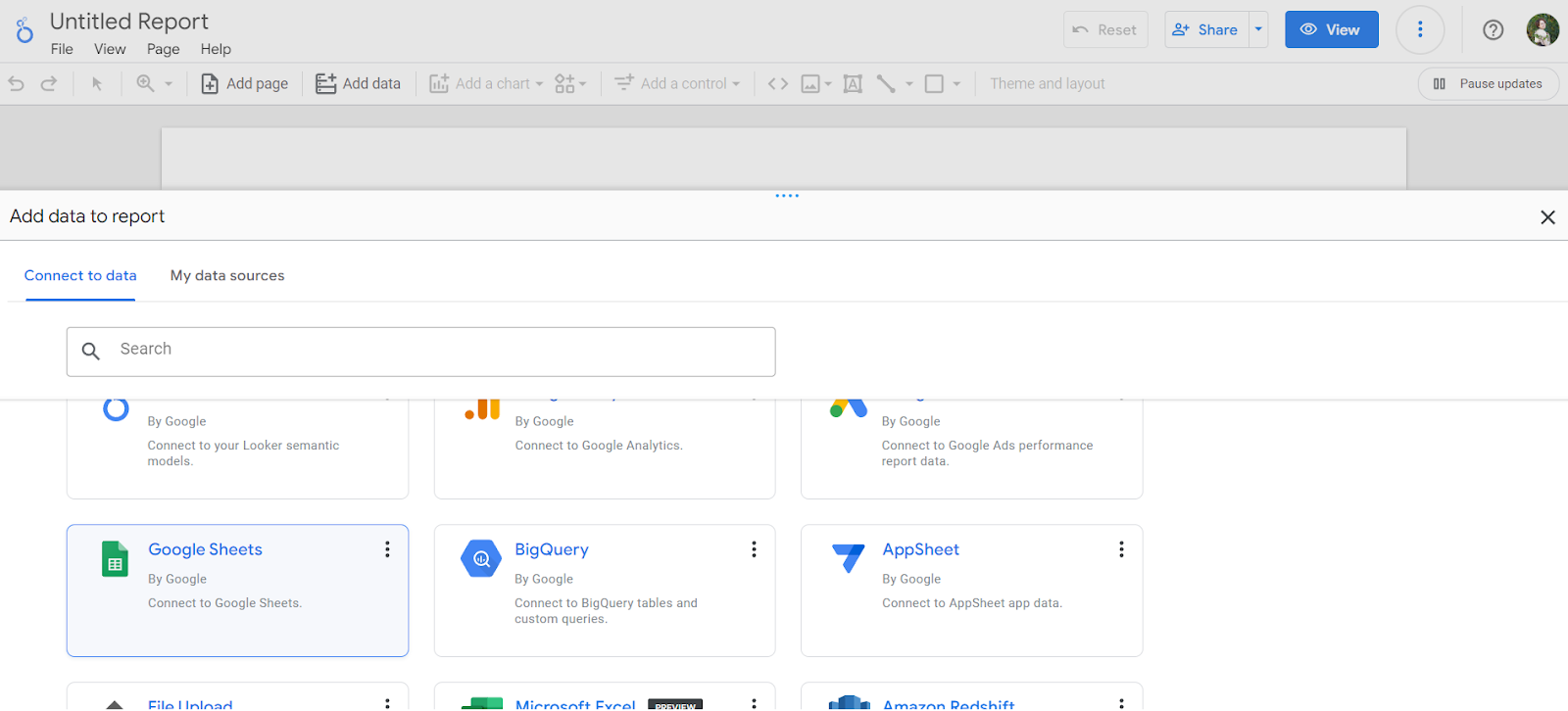Click the URL embed code icon
The width and height of the screenshot is (1568, 711).
click(778, 84)
